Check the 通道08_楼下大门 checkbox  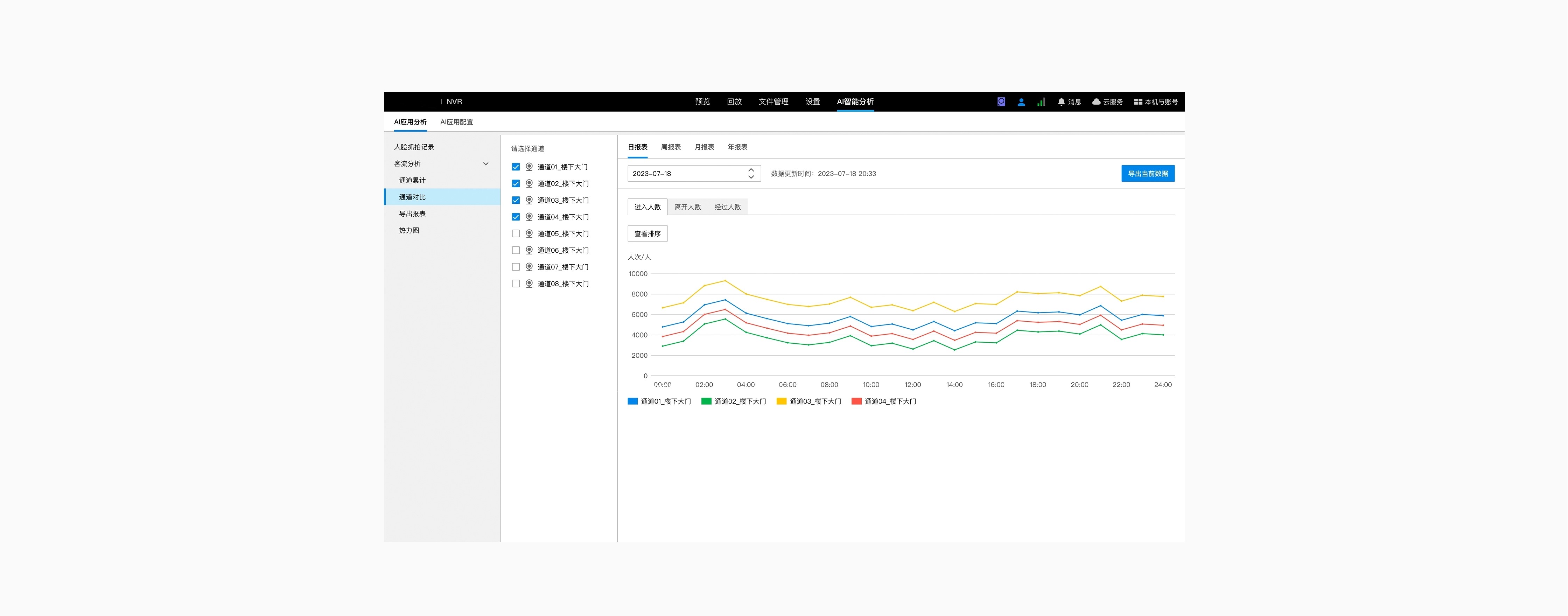(516, 283)
